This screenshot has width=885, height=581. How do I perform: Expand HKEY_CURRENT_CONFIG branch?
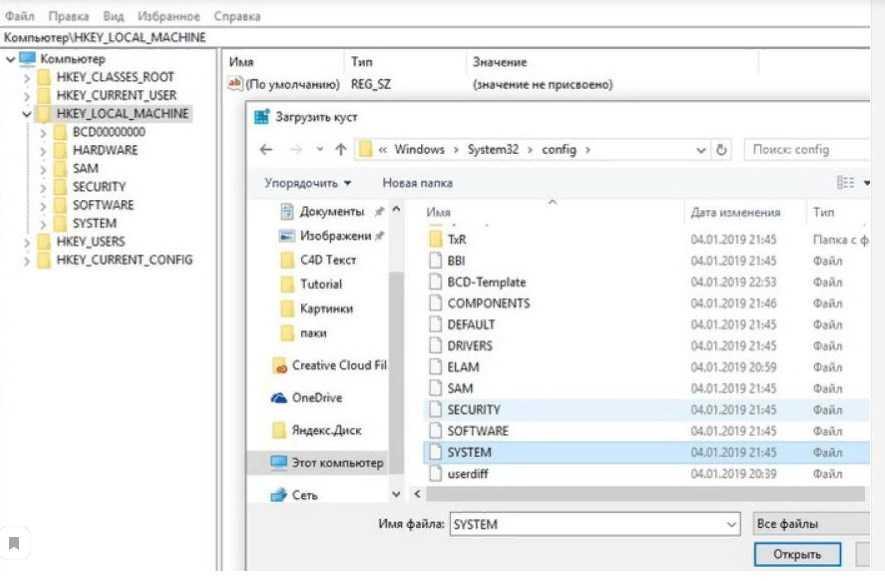click(x=27, y=260)
